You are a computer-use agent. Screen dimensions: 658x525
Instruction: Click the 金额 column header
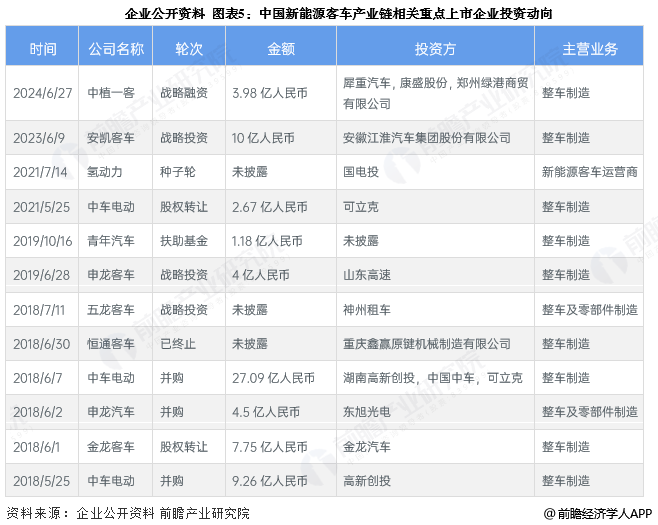pos(281,46)
